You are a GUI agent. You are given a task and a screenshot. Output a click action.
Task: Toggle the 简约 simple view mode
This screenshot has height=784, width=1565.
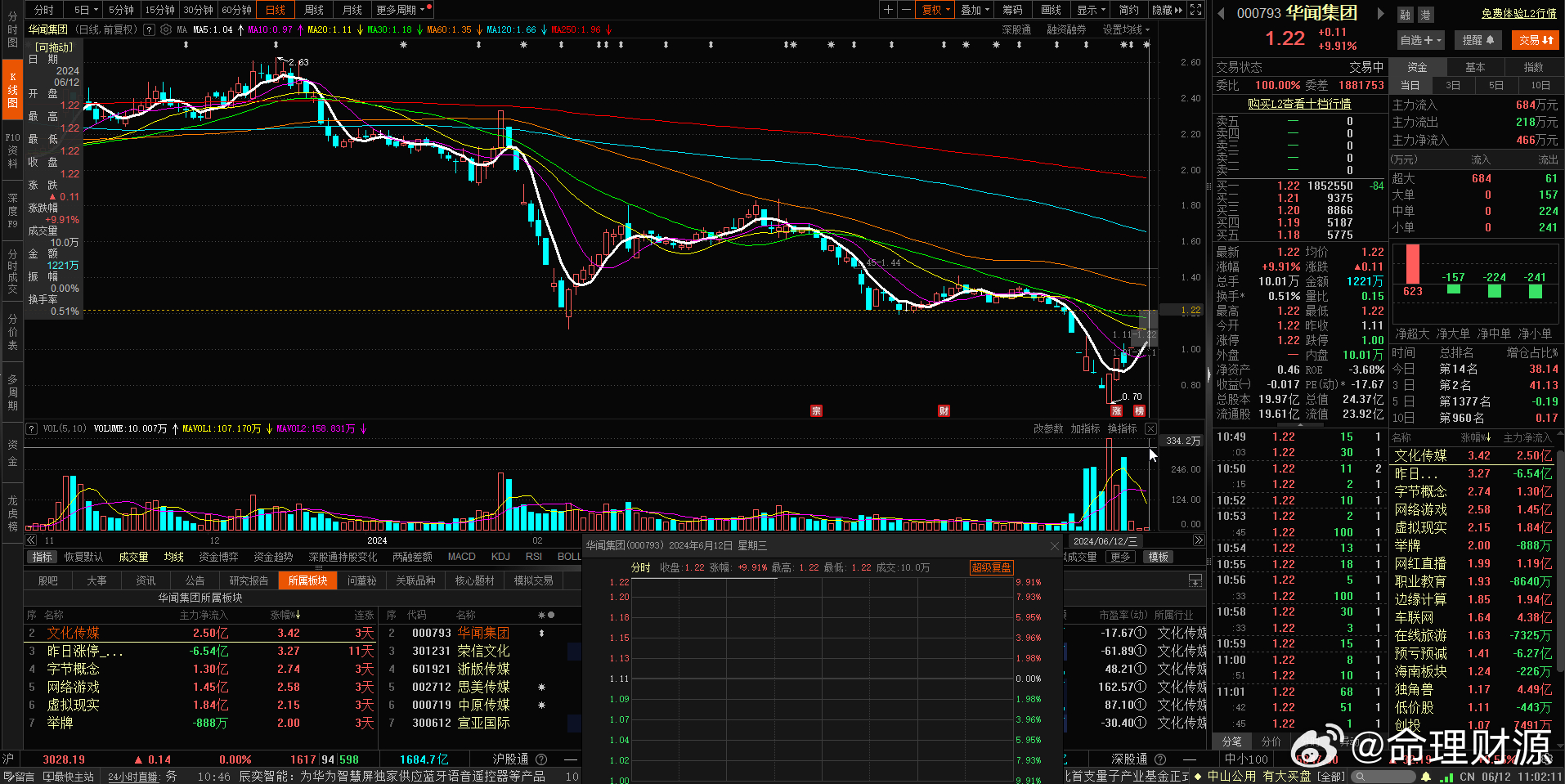[x=1128, y=10]
